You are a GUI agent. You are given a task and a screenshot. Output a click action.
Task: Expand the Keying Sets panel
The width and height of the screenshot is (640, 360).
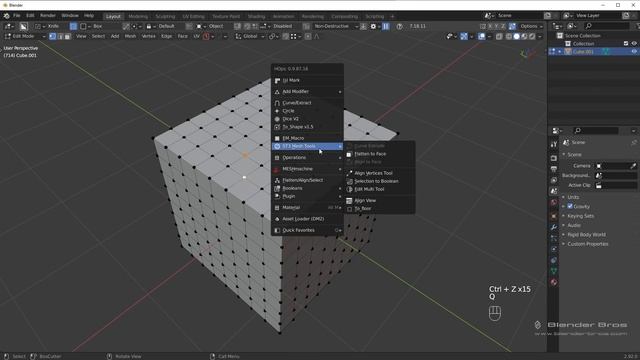click(580, 216)
